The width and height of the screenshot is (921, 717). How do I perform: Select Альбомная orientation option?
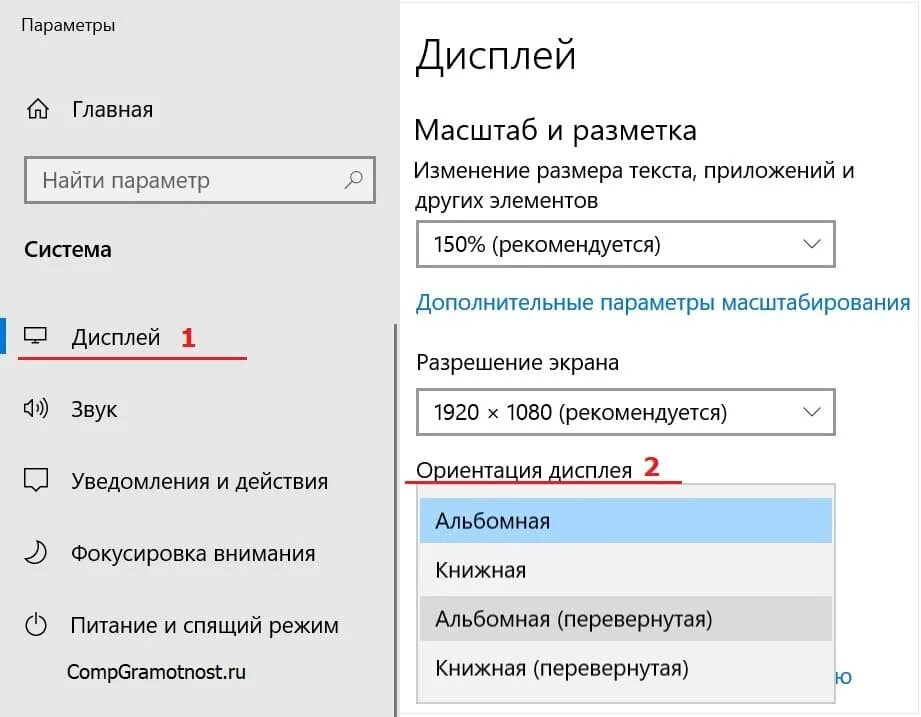point(626,521)
